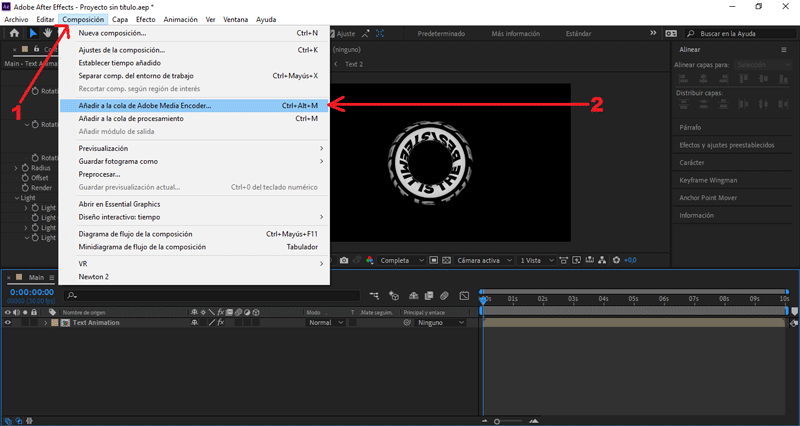
Task: Open the Graph Editor
Action: [464, 295]
